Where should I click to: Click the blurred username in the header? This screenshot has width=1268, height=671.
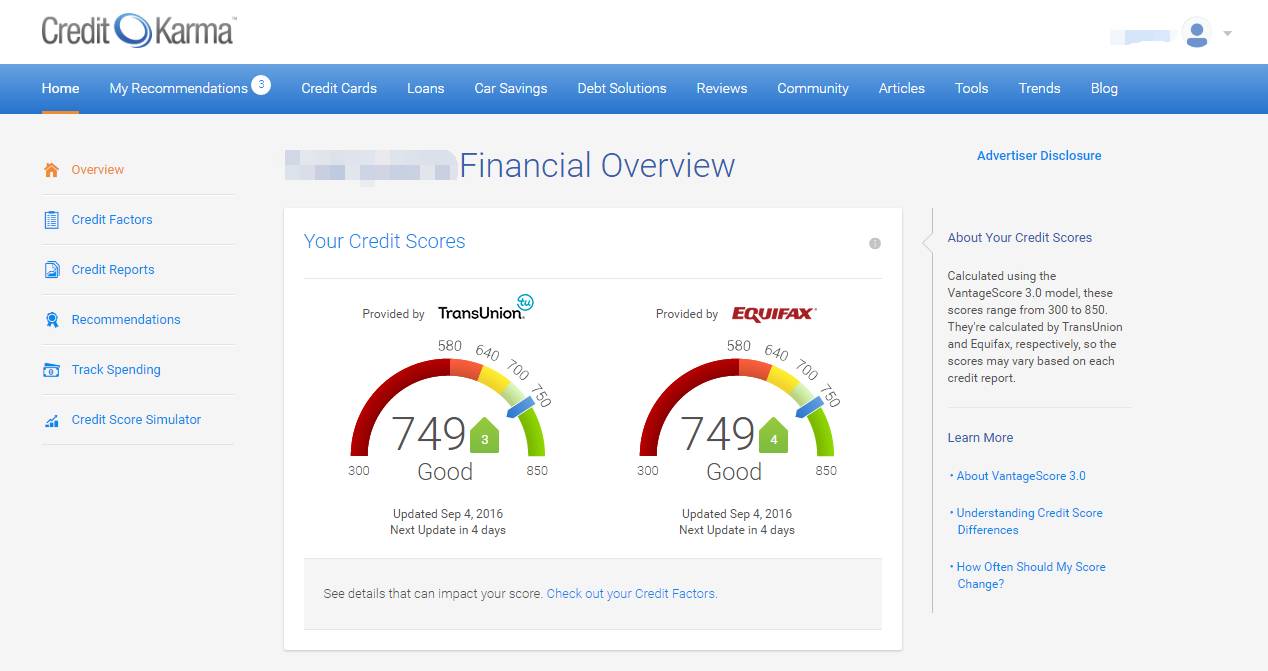[x=1140, y=36]
